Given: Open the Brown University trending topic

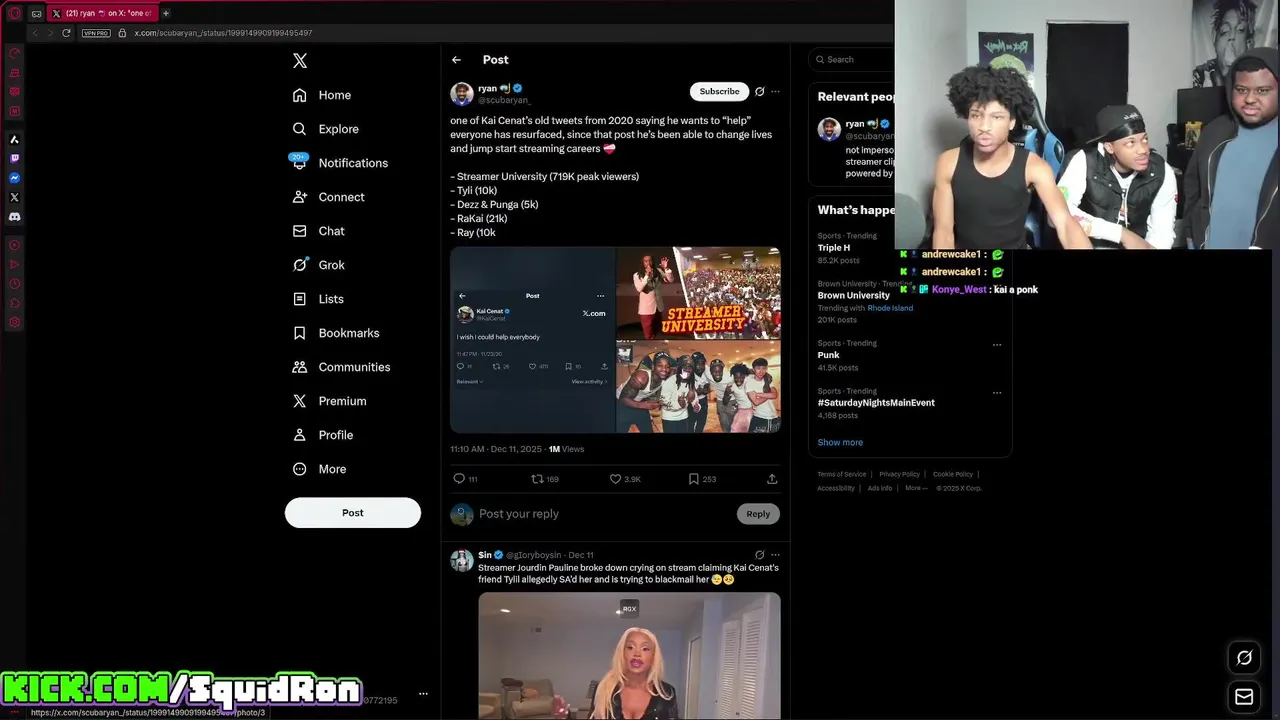Looking at the screenshot, I should pyautogui.click(x=853, y=296).
